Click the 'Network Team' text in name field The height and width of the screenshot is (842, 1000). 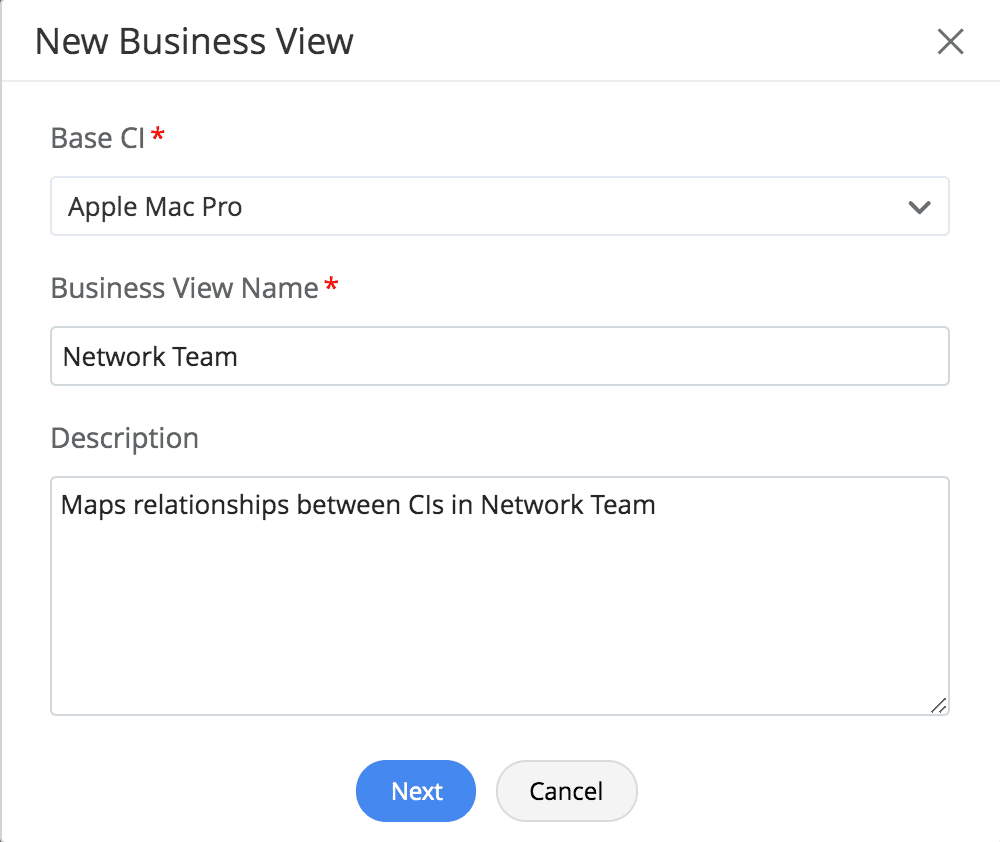[150, 357]
